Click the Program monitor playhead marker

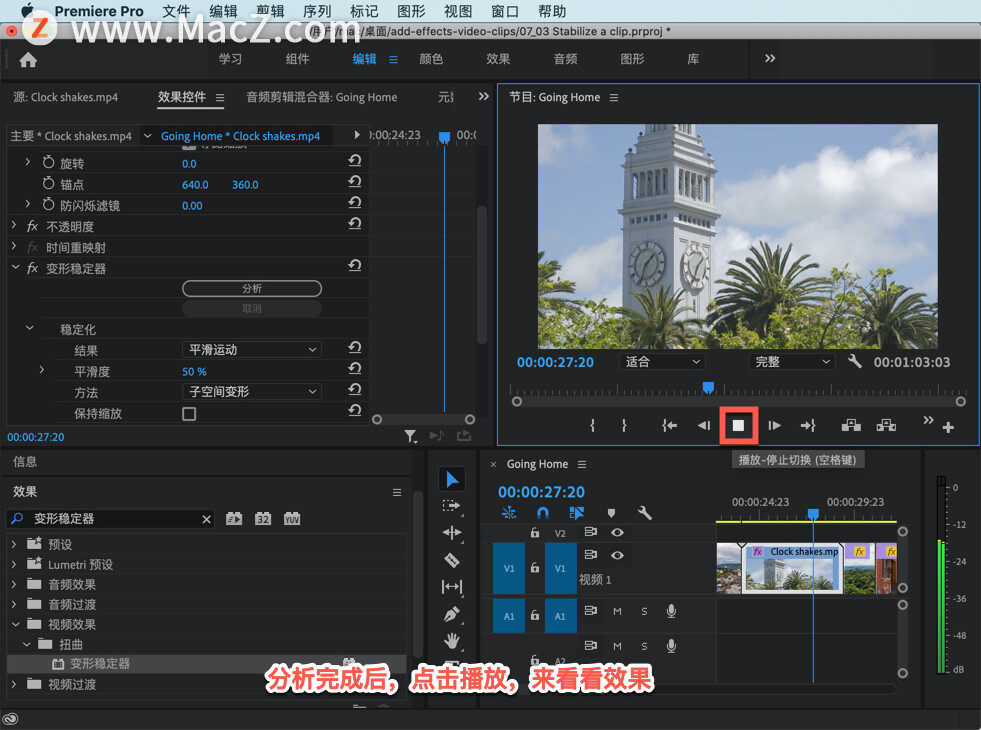pos(708,387)
